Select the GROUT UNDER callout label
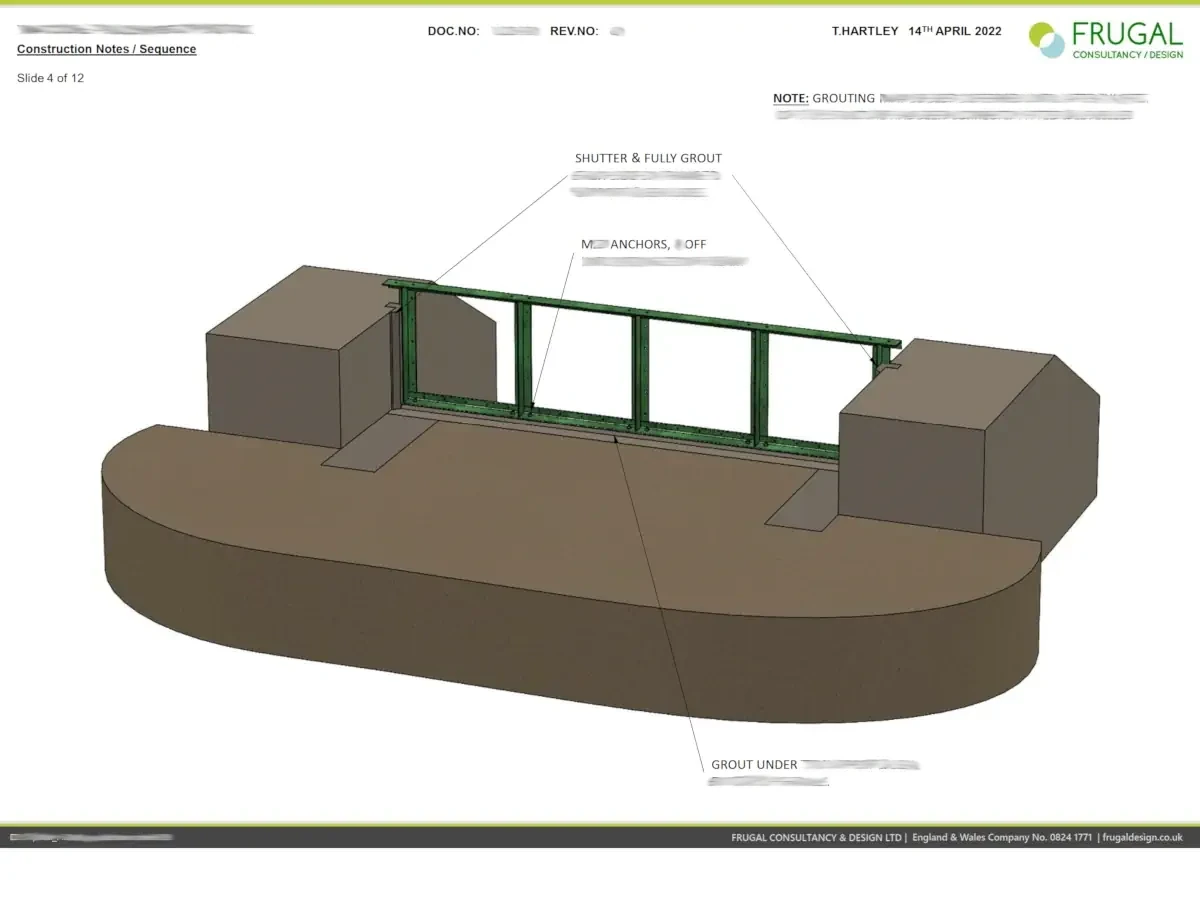Image resolution: width=1200 pixels, height=900 pixels. point(754,765)
